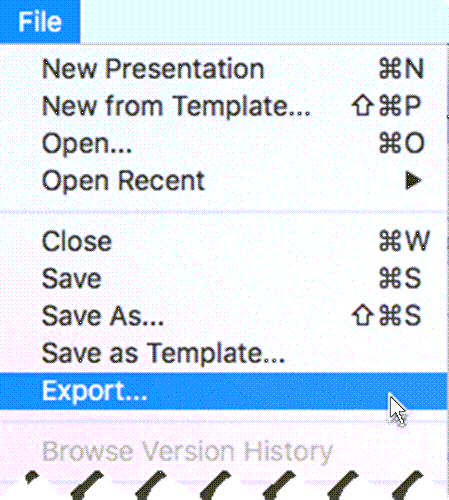Choose the Save menu item

click(223, 278)
